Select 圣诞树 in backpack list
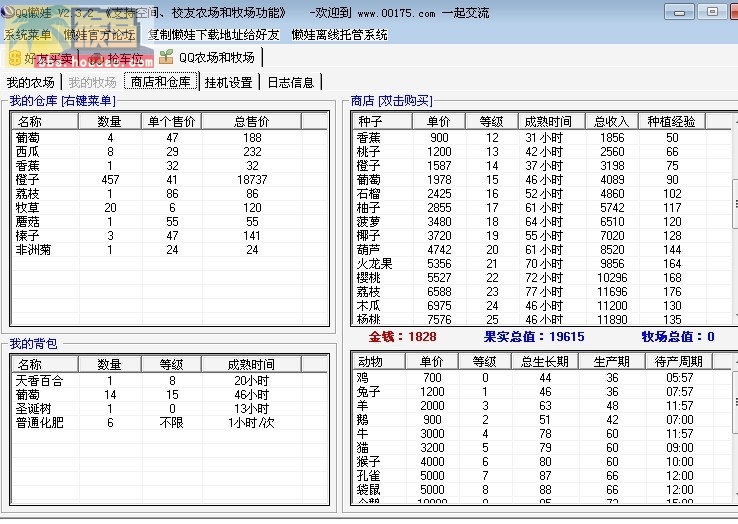The image size is (738, 524). (169, 409)
